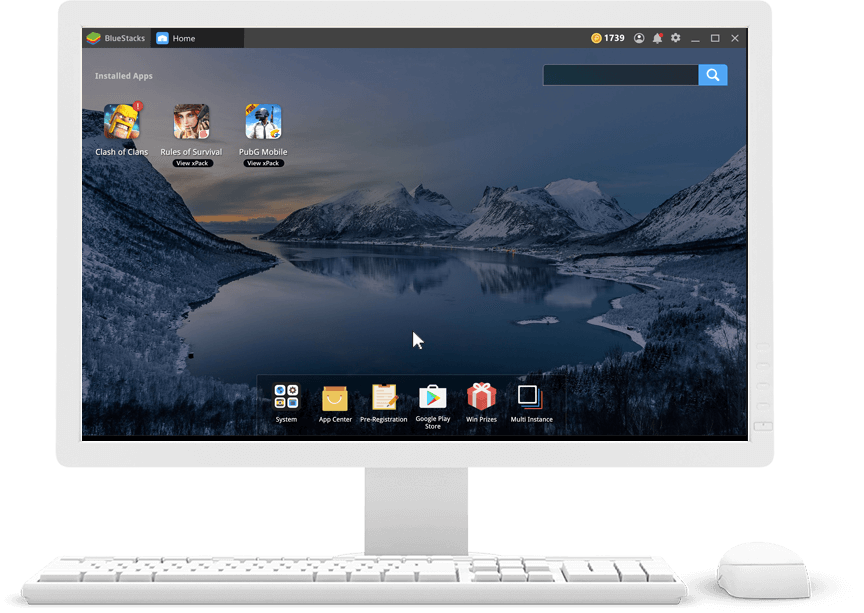Open Clash of Clans app icon
The height and width of the screenshot is (613, 864).
[x=122, y=122]
